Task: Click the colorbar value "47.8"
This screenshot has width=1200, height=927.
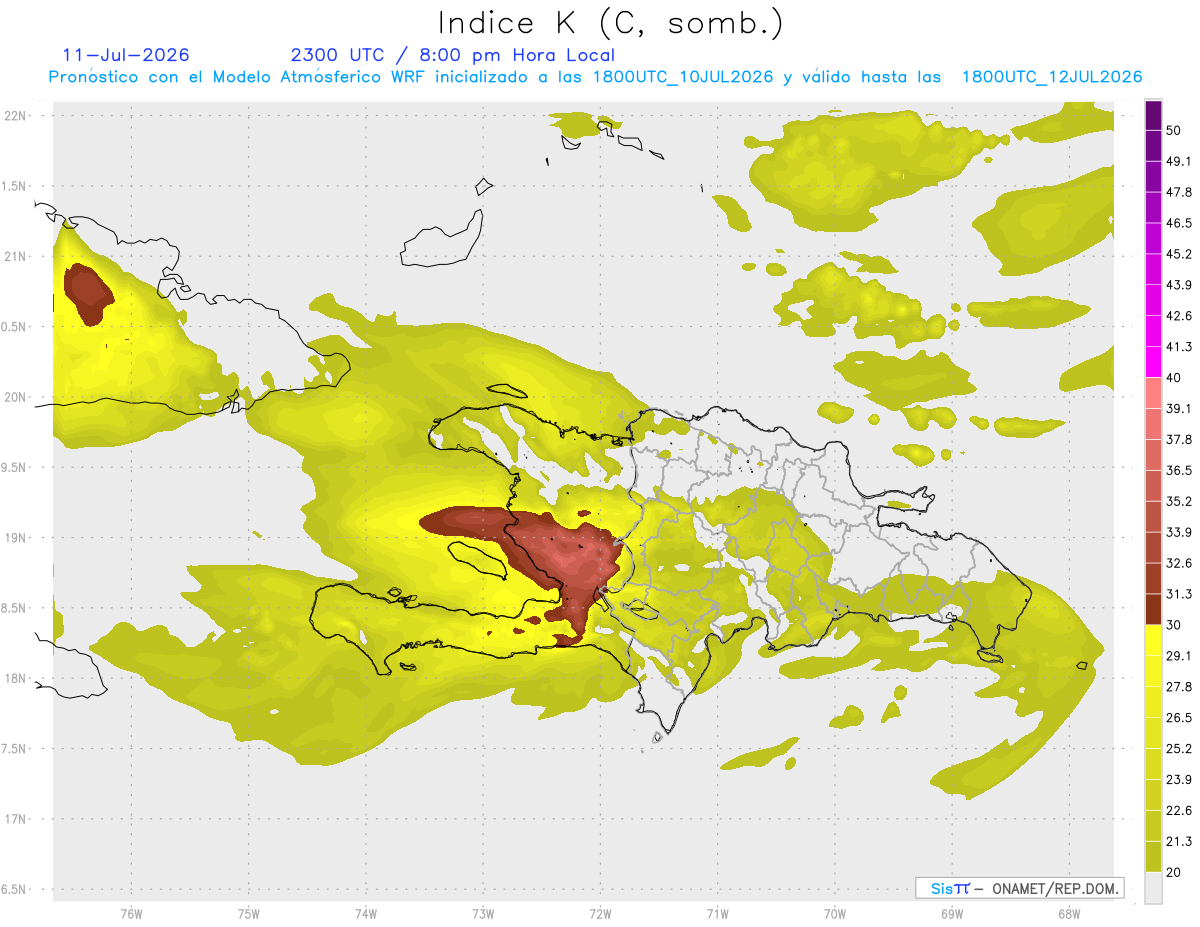Action: point(1179,192)
